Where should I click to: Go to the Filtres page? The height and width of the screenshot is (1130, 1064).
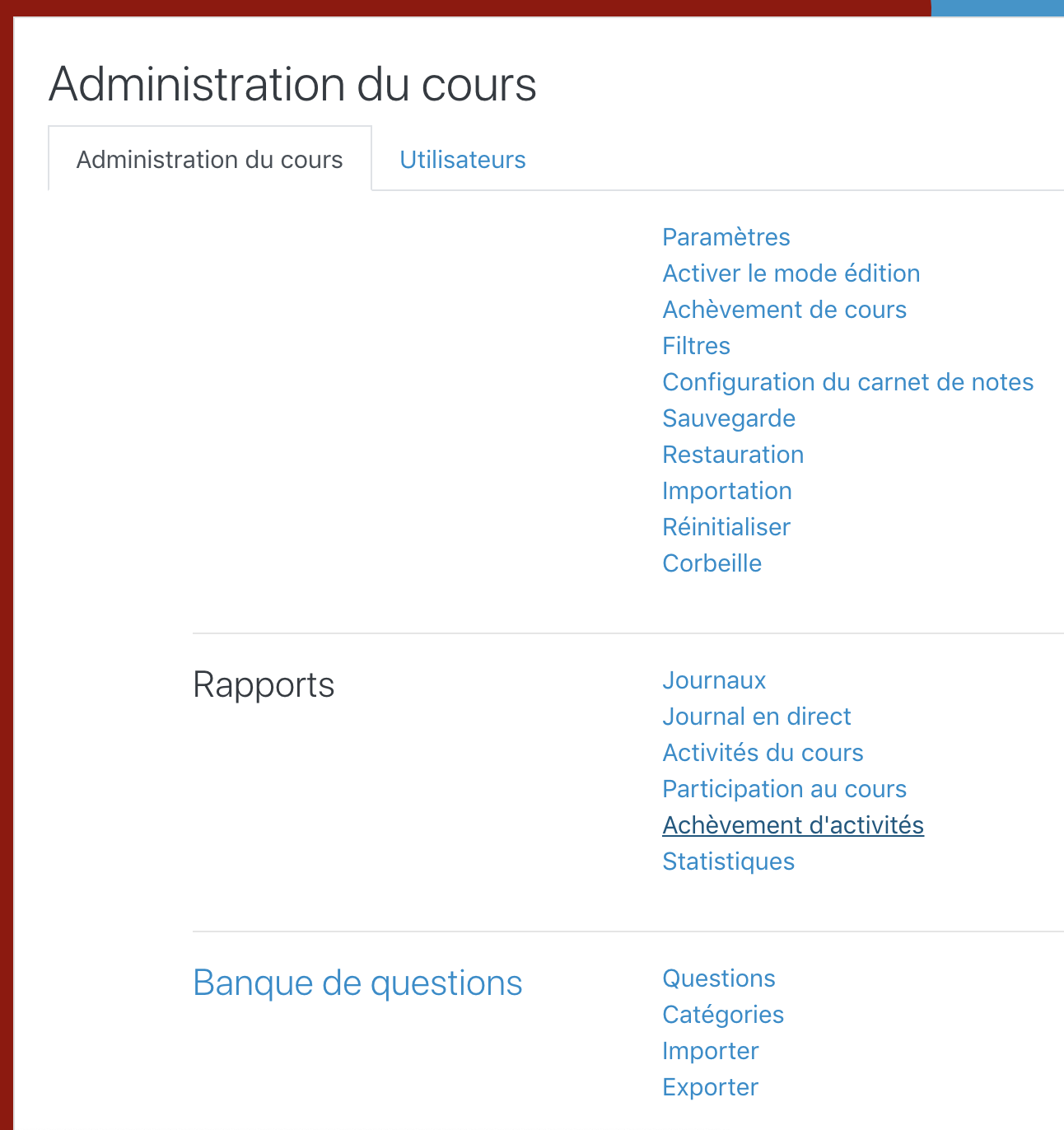tap(696, 346)
